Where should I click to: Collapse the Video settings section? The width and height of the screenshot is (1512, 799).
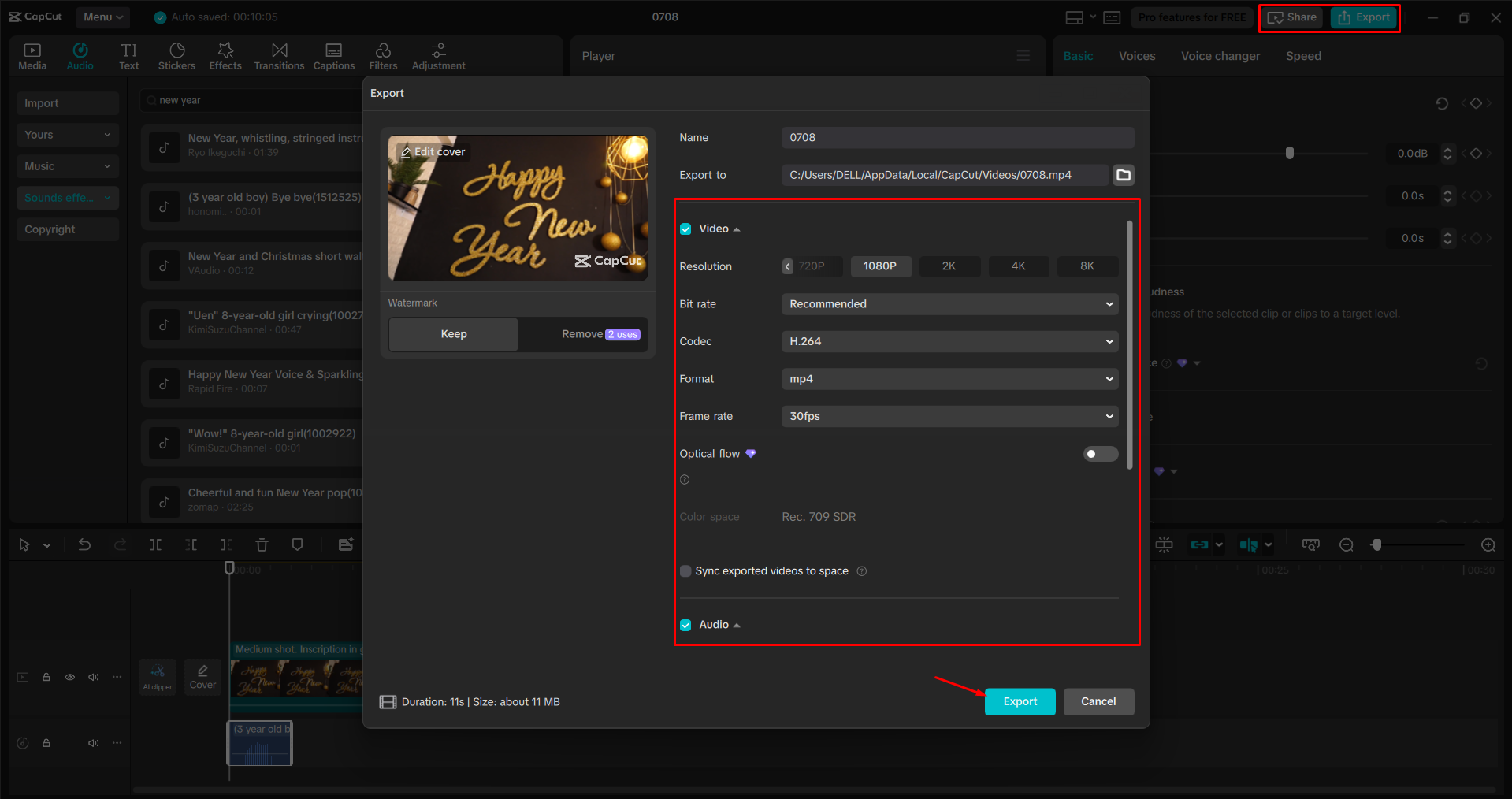click(736, 229)
